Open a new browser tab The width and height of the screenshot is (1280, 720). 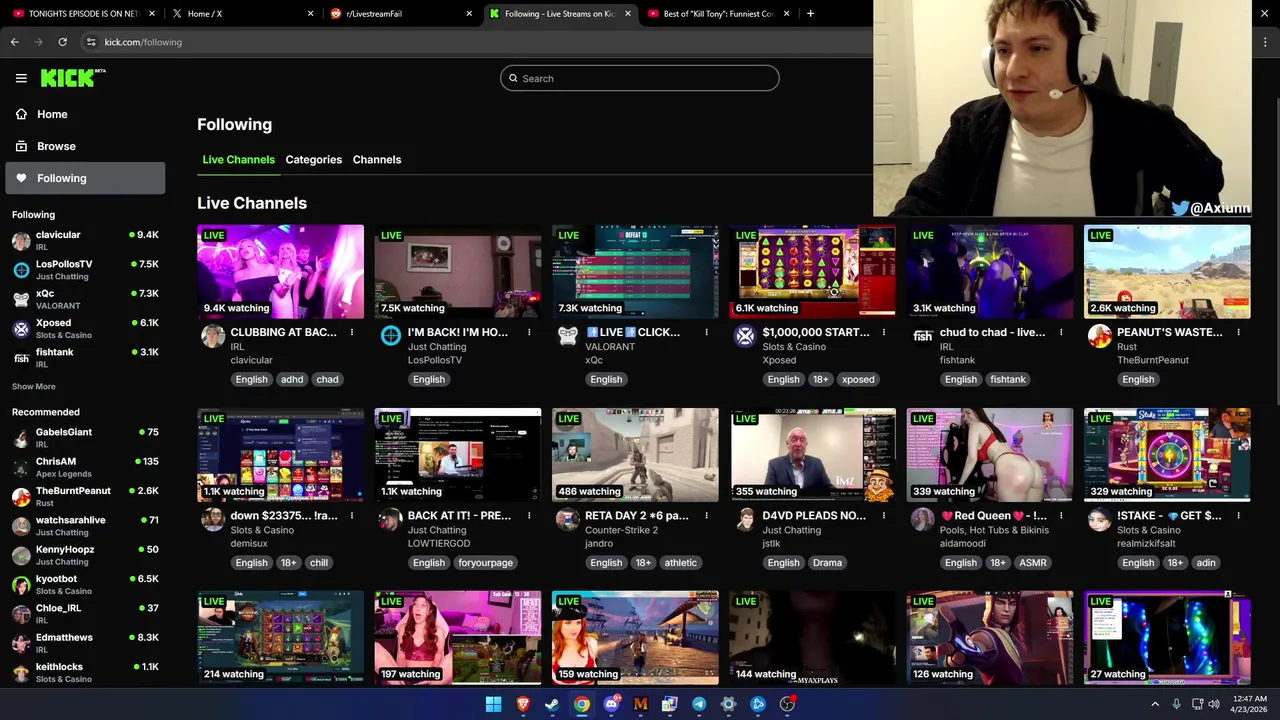pos(810,14)
